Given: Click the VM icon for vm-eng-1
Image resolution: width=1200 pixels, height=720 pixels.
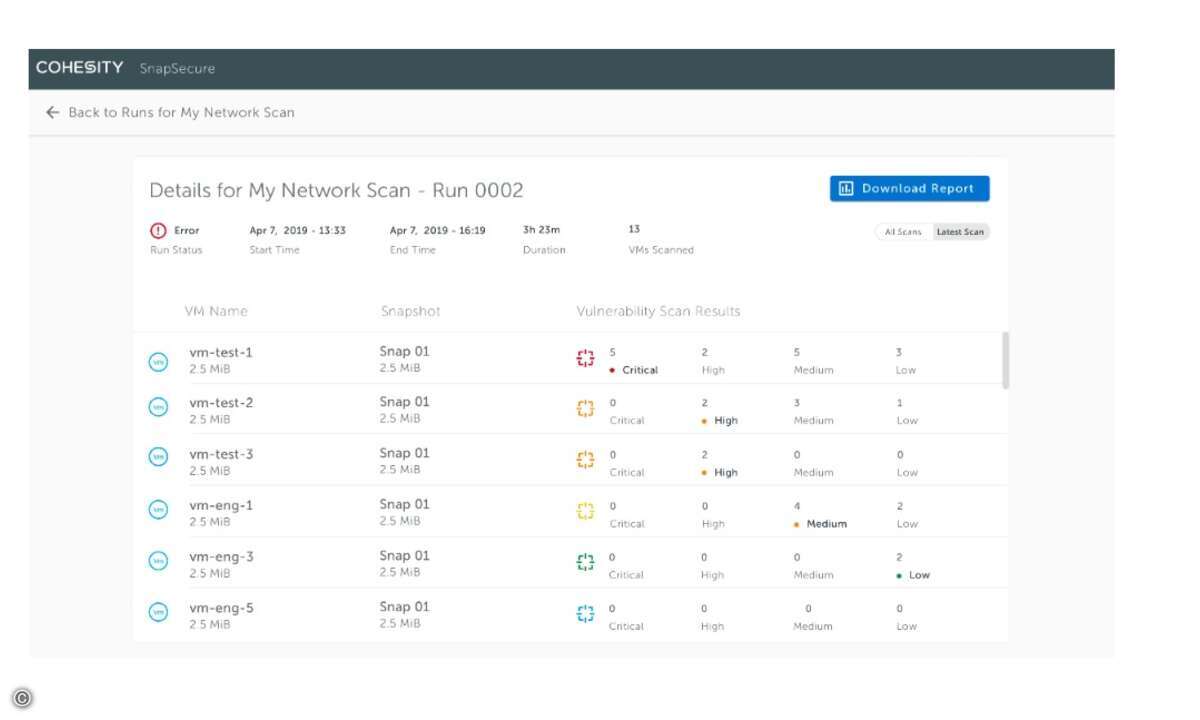Looking at the screenshot, I should coord(158,509).
